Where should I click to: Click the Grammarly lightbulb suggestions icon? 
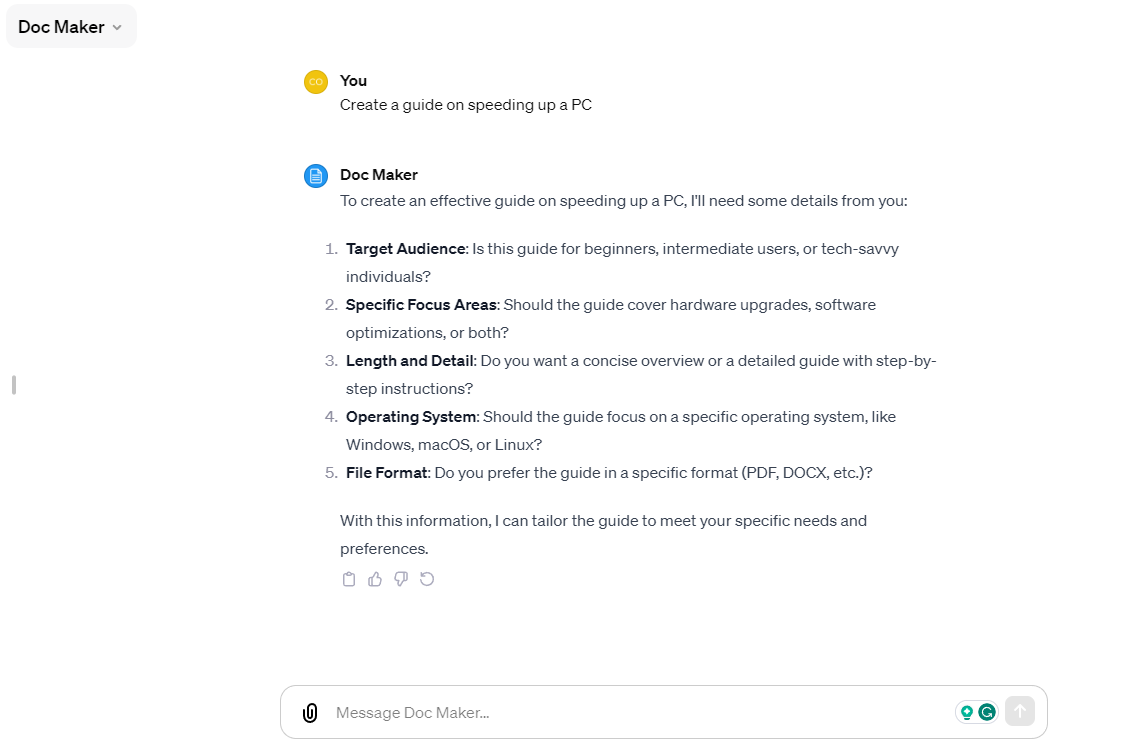[966, 712]
